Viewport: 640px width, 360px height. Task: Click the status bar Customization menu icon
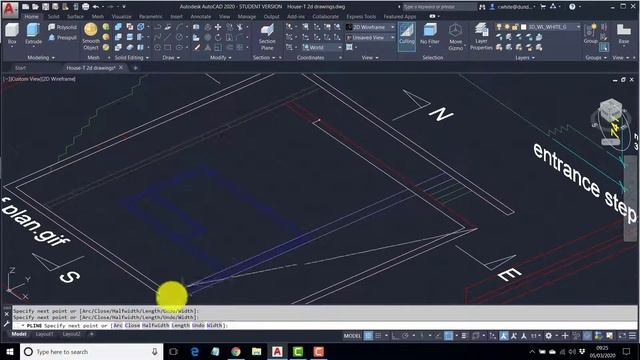[x=632, y=336]
